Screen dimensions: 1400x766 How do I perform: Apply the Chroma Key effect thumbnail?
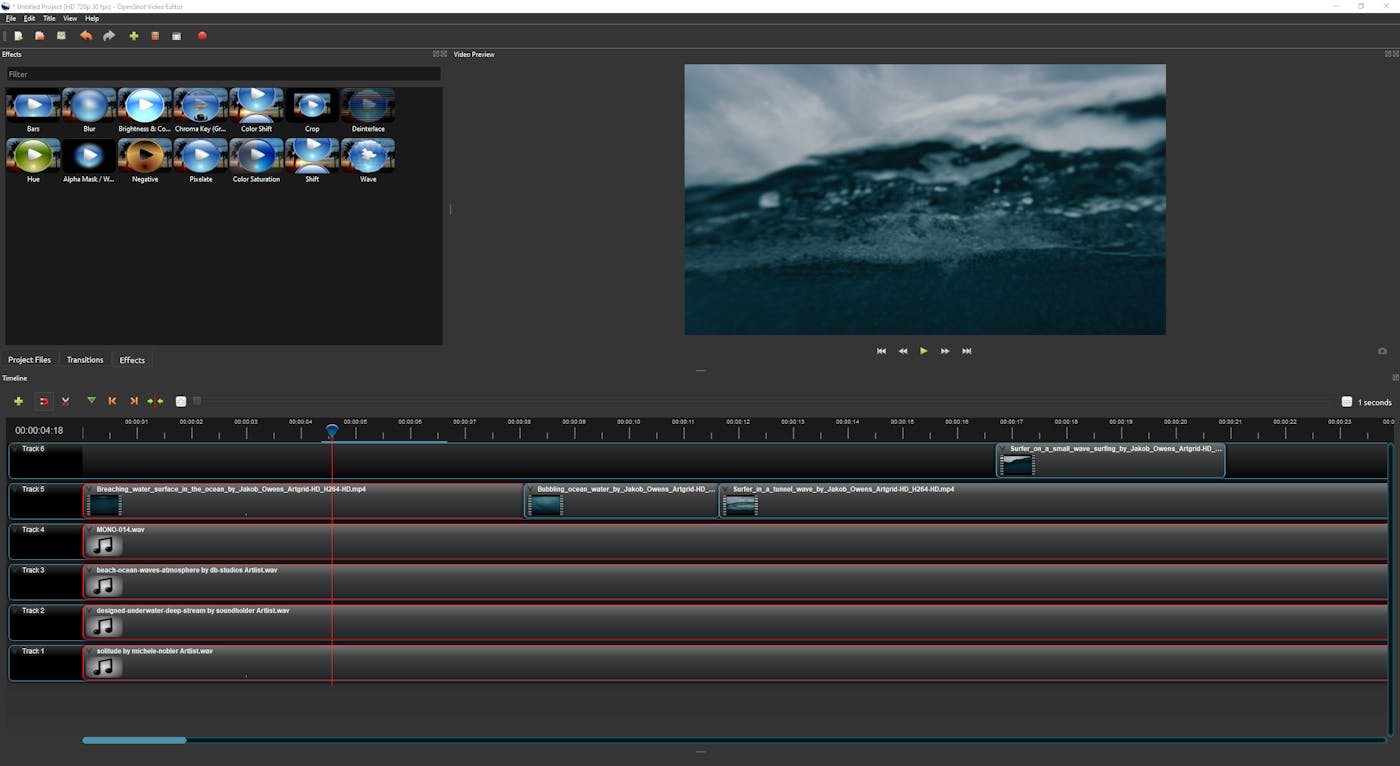tap(200, 106)
